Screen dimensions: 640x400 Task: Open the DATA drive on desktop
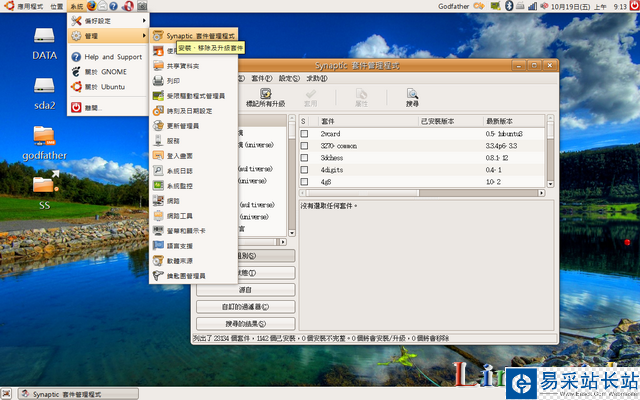pyautogui.click(x=44, y=43)
